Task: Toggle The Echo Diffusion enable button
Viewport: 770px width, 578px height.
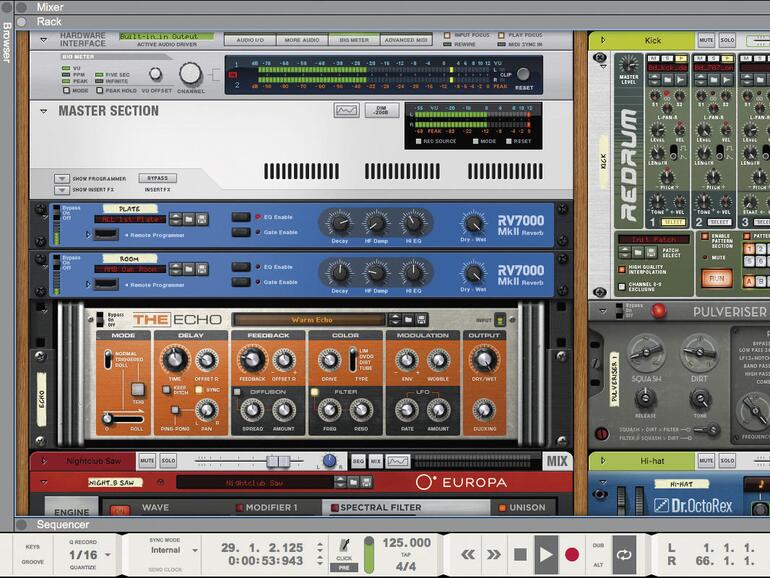Action: 237,392
